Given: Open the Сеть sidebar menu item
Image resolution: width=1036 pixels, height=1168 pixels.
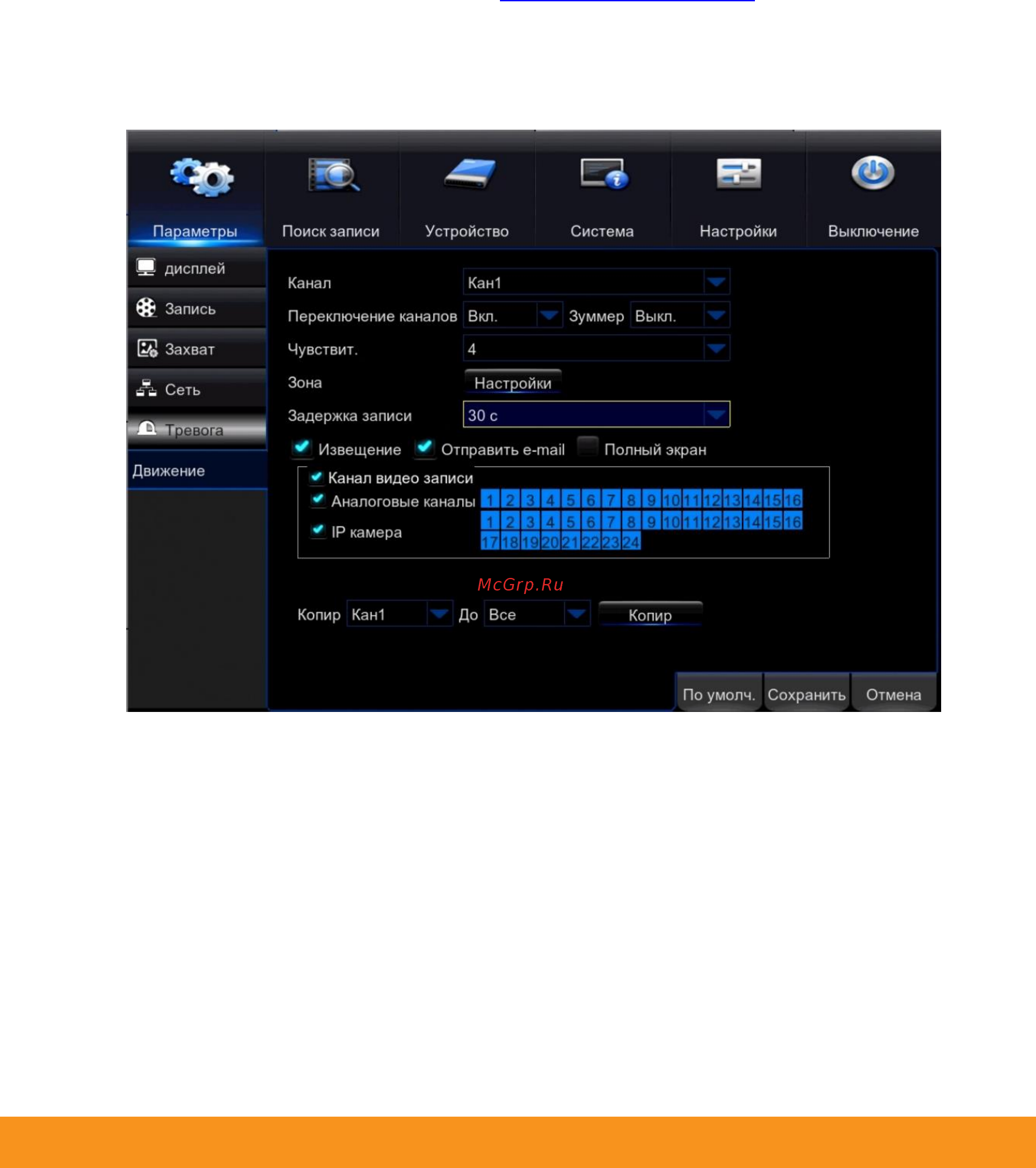Looking at the screenshot, I should (197, 389).
